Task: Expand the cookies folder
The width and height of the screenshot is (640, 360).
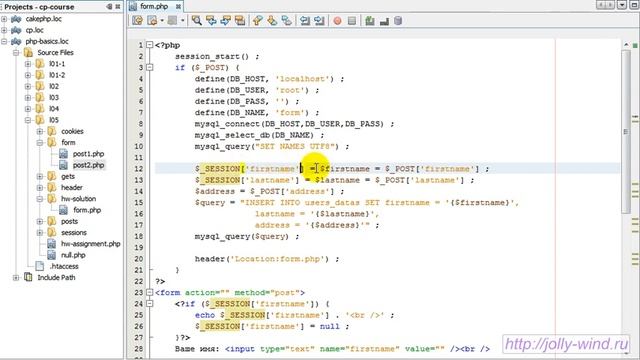Action: [40, 131]
